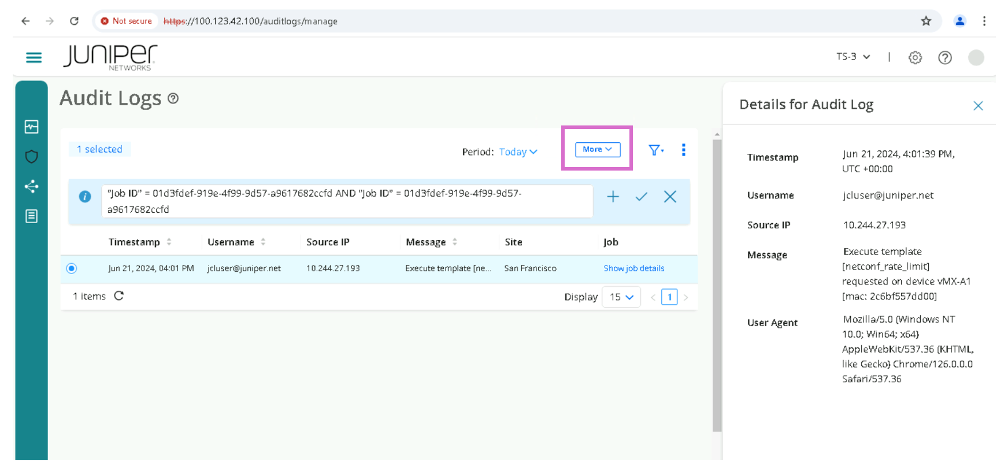The image size is (1008, 466).
Task: Click the Source IP column header
Action: tap(327, 242)
